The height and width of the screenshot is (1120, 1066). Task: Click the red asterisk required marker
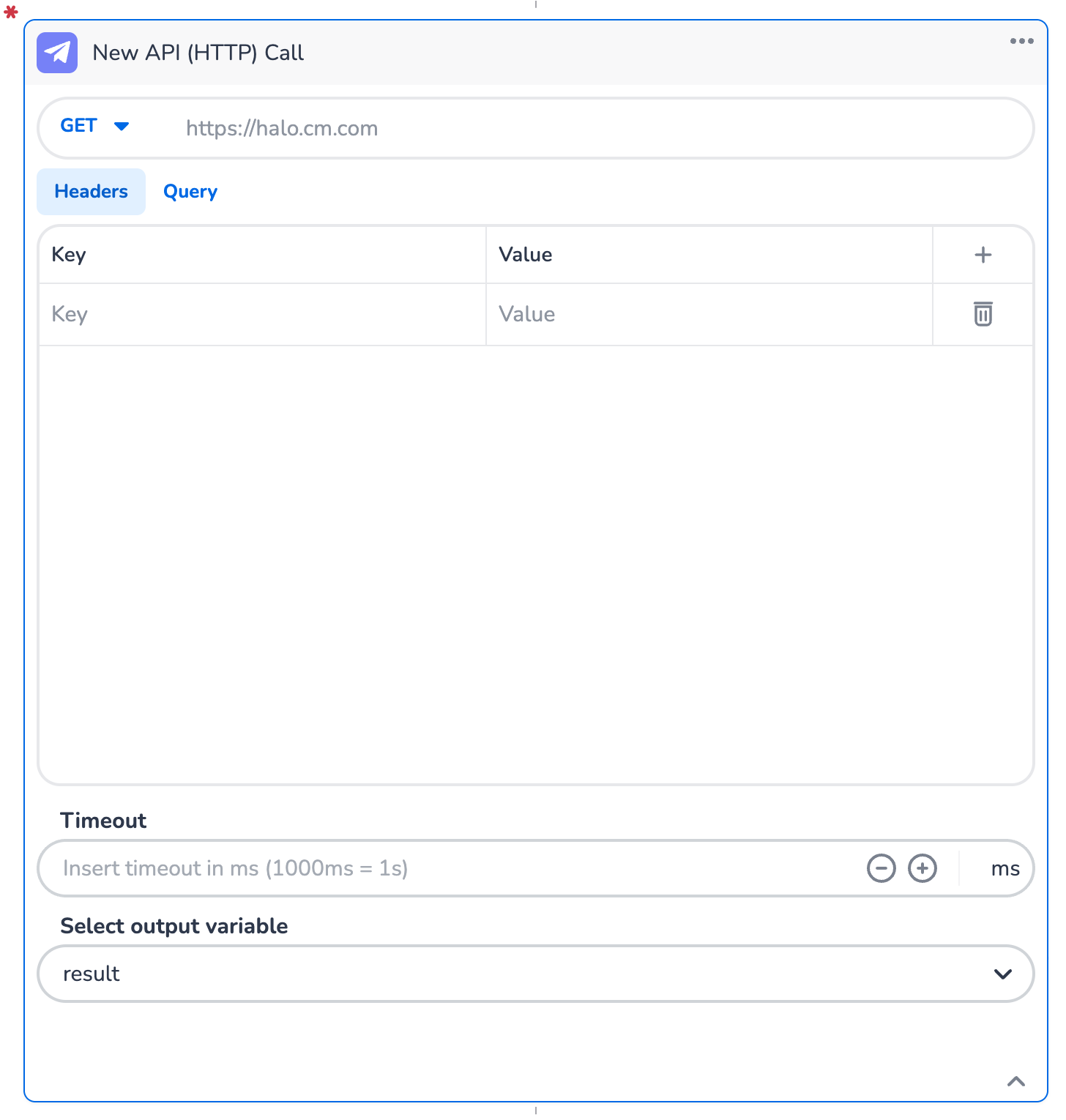tap(11, 12)
